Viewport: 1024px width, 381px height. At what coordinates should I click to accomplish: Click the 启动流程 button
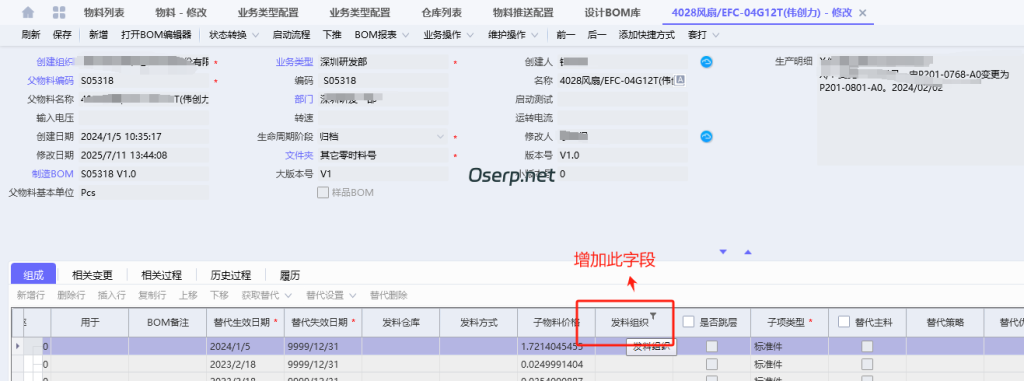(x=291, y=35)
